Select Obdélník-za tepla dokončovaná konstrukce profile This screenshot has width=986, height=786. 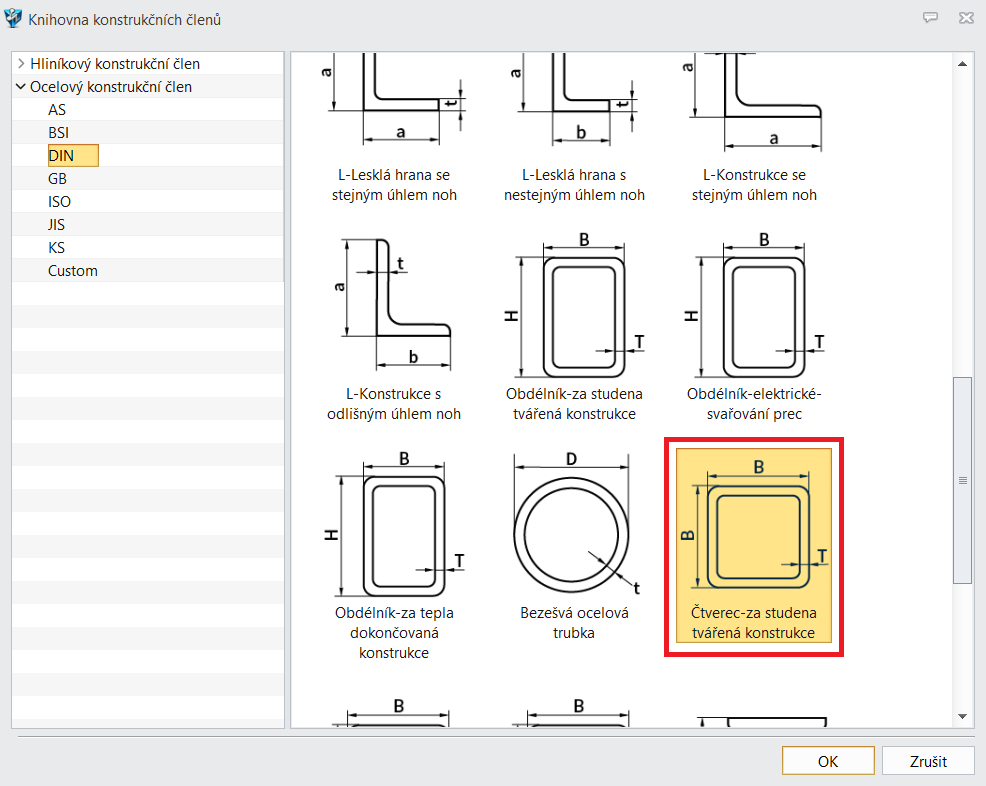click(394, 556)
